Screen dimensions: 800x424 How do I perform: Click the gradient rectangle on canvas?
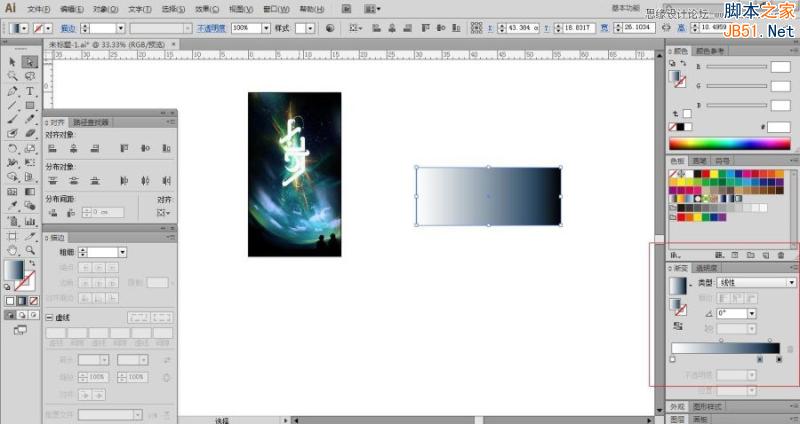(x=489, y=196)
